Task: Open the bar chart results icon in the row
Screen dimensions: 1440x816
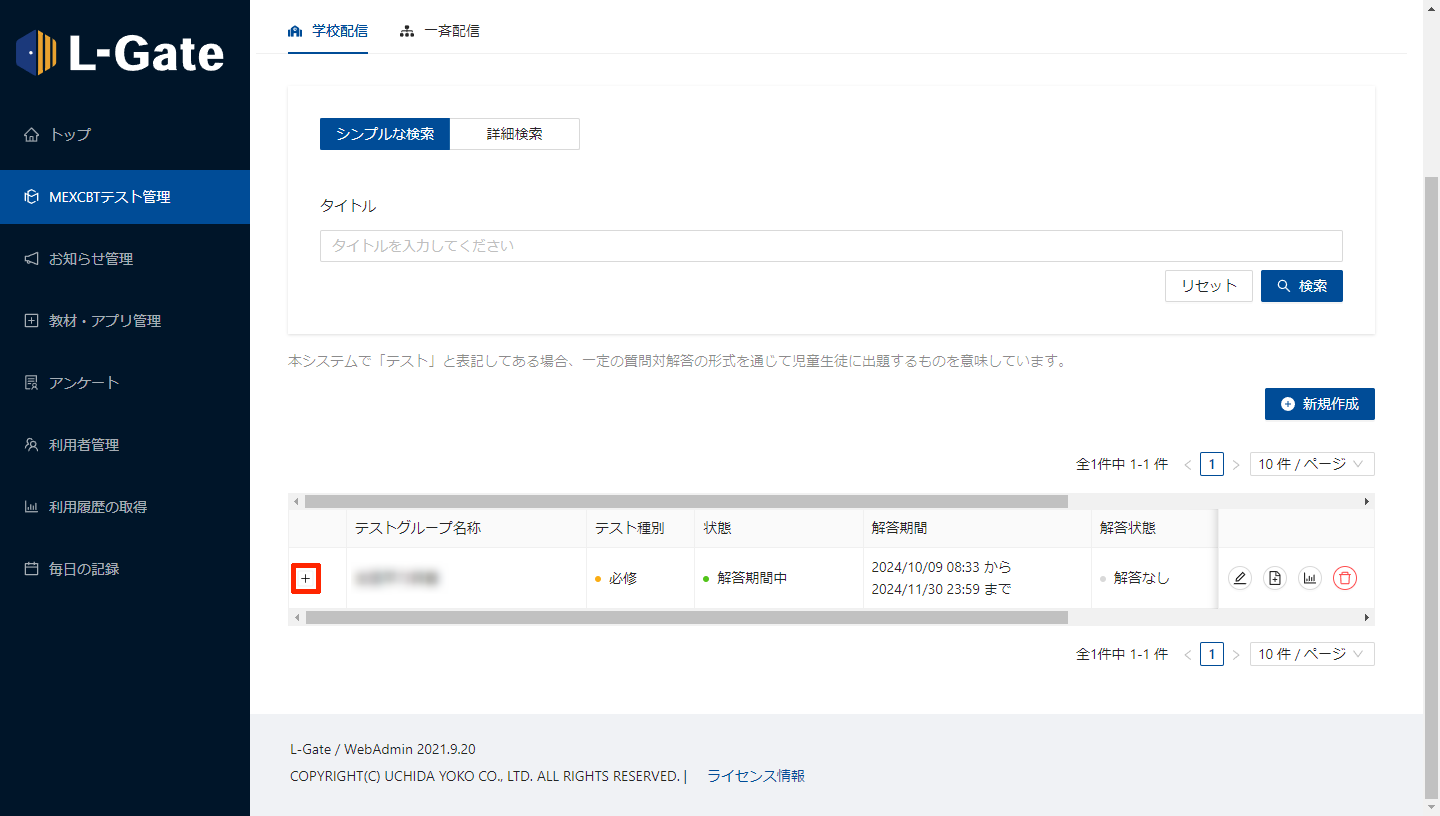Action: pos(1309,578)
